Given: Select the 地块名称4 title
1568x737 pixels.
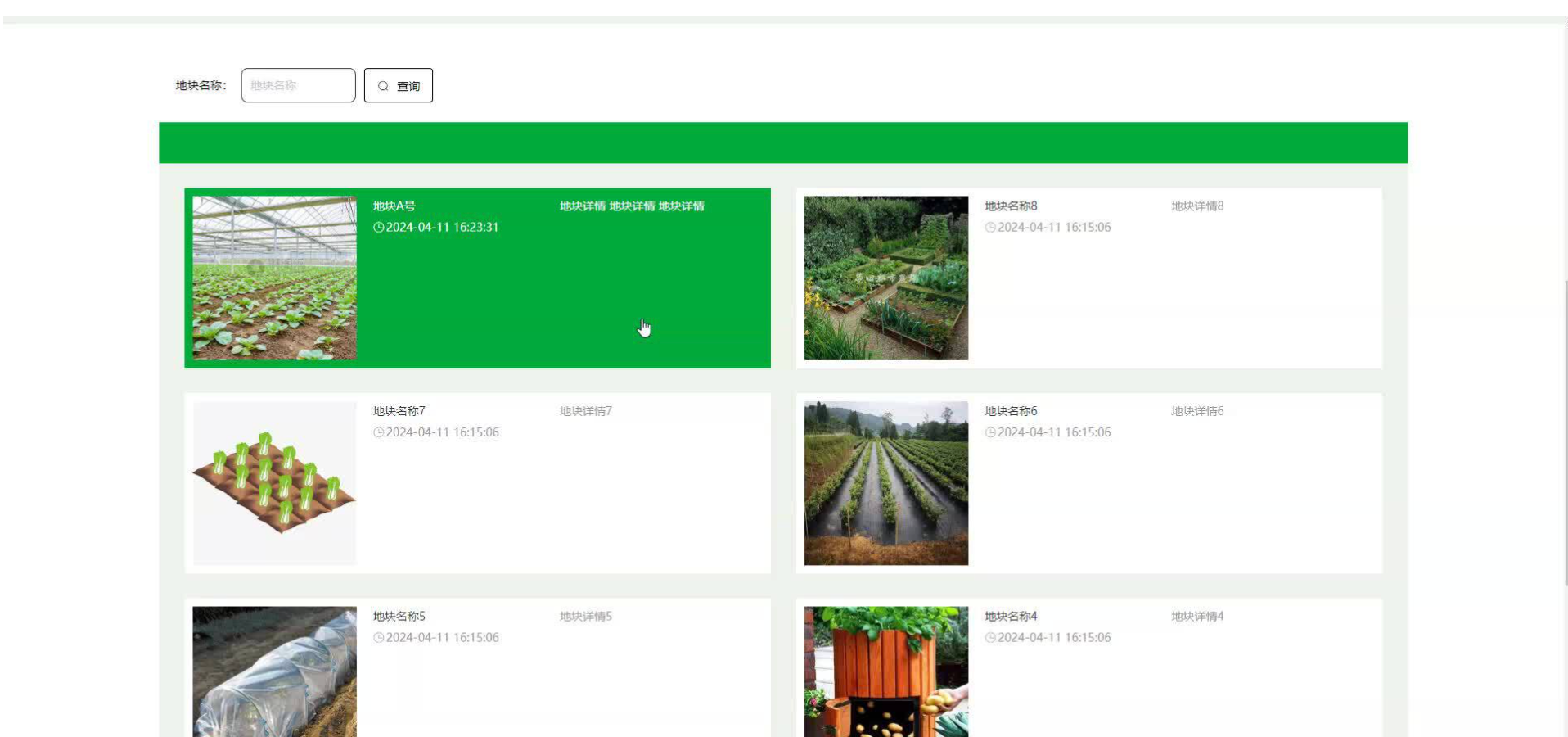Looking at the screenshot, I should point(1011,616).
